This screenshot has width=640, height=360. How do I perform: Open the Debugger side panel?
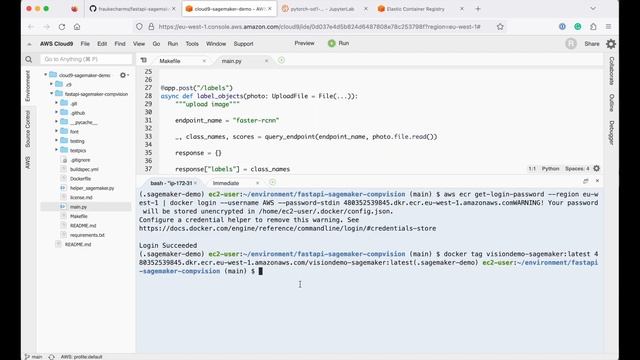point(611,133)
